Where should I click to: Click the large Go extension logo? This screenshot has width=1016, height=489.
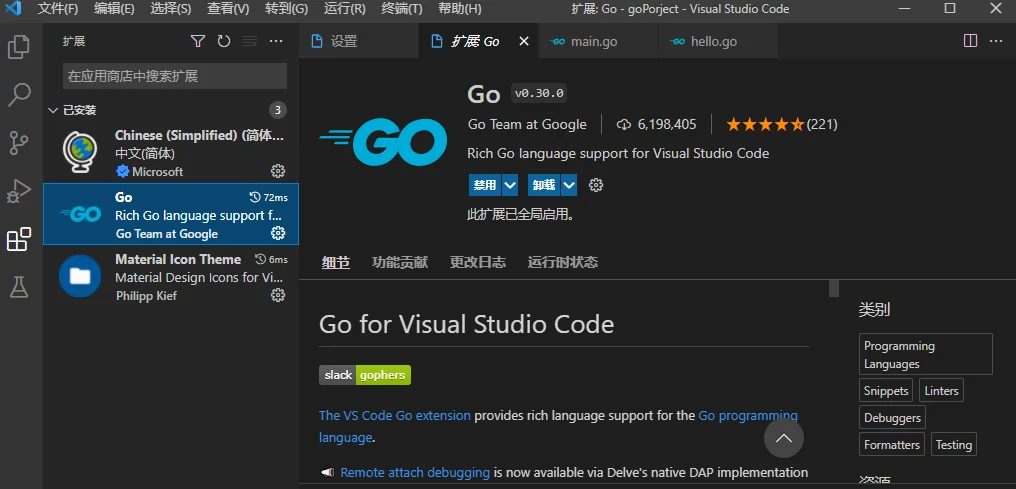pyautogui.click(x=383, y=142)
